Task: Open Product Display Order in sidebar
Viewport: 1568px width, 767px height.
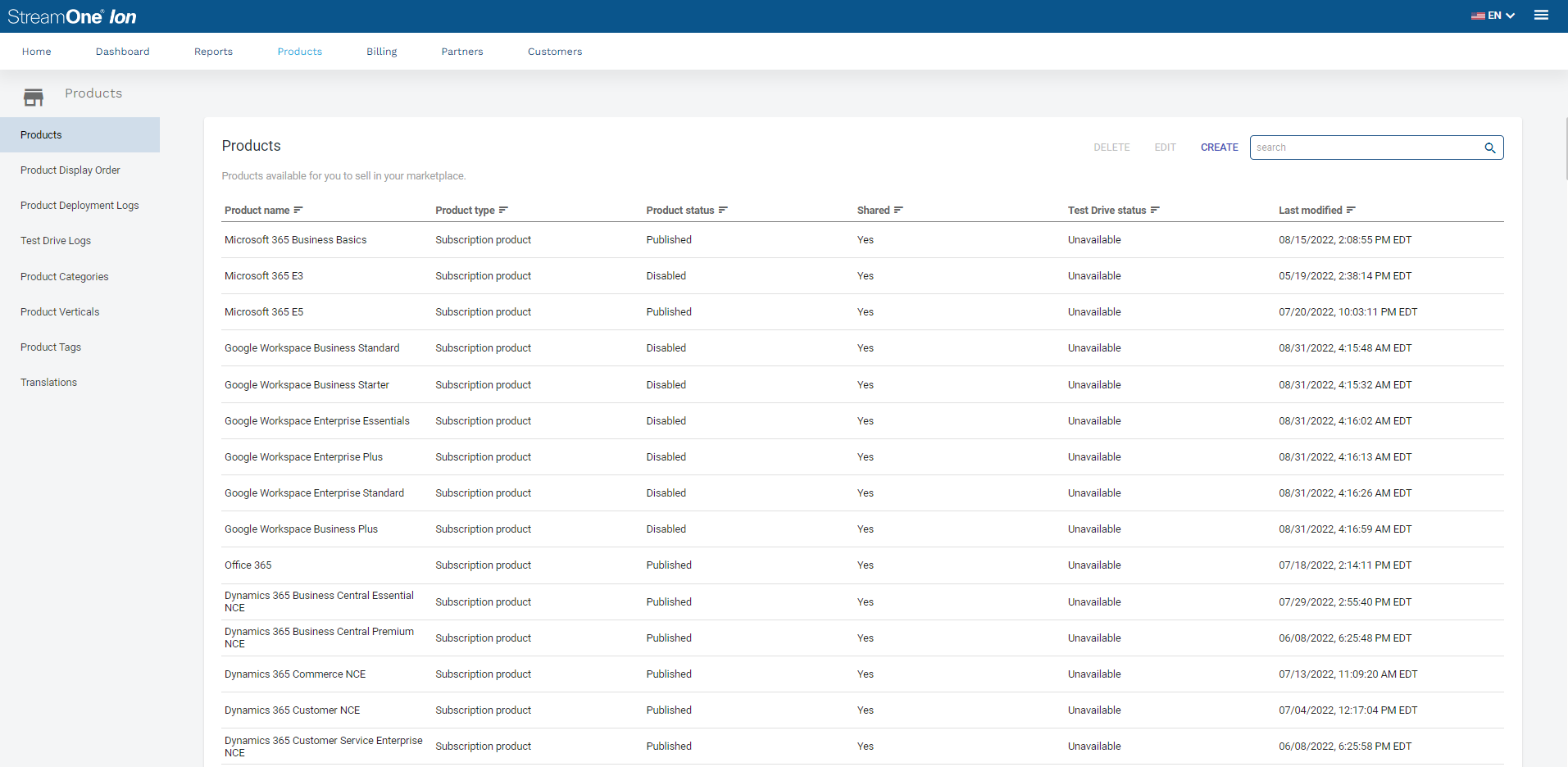Action: (70, 170)
